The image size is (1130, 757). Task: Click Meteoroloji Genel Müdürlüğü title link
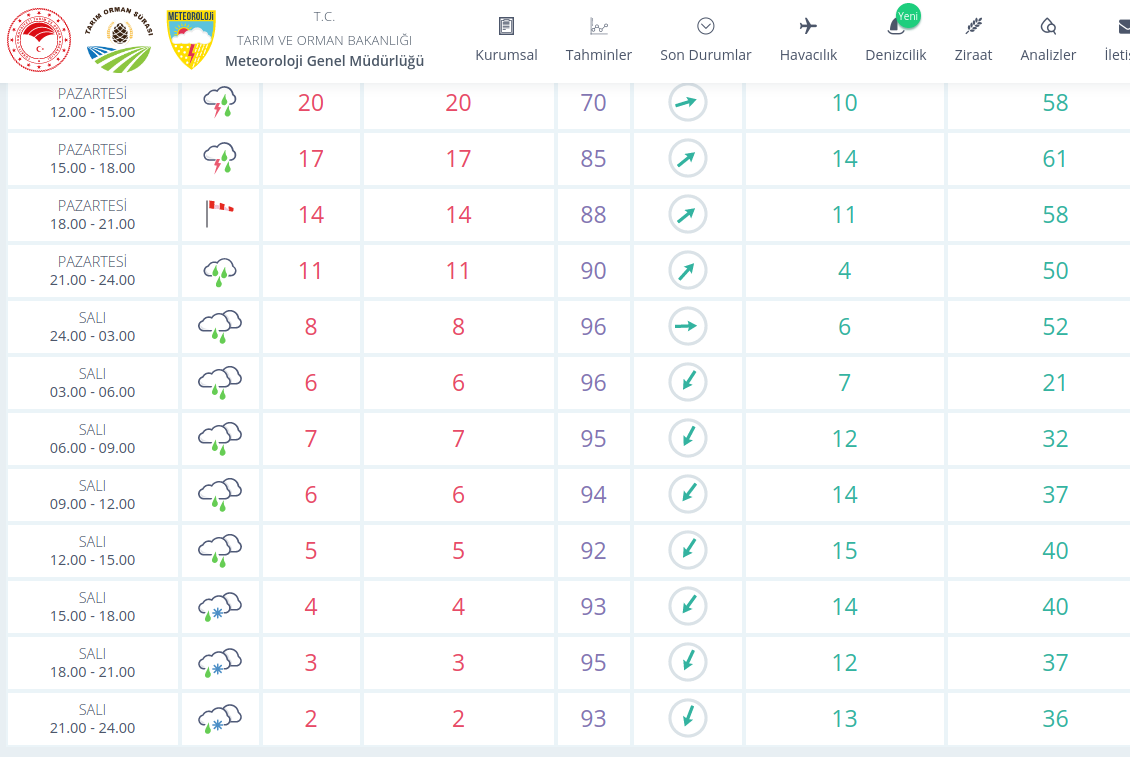click(324, 61)
